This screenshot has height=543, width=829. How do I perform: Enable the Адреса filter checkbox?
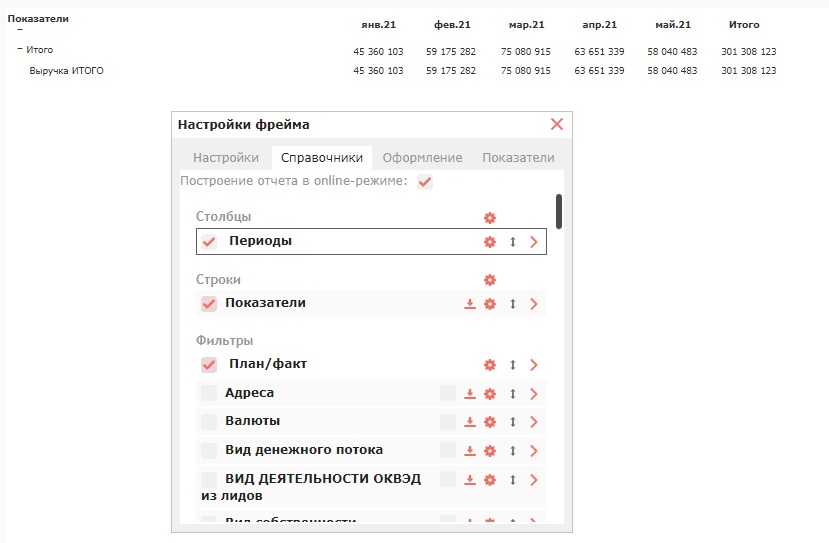tap(209, 393)
